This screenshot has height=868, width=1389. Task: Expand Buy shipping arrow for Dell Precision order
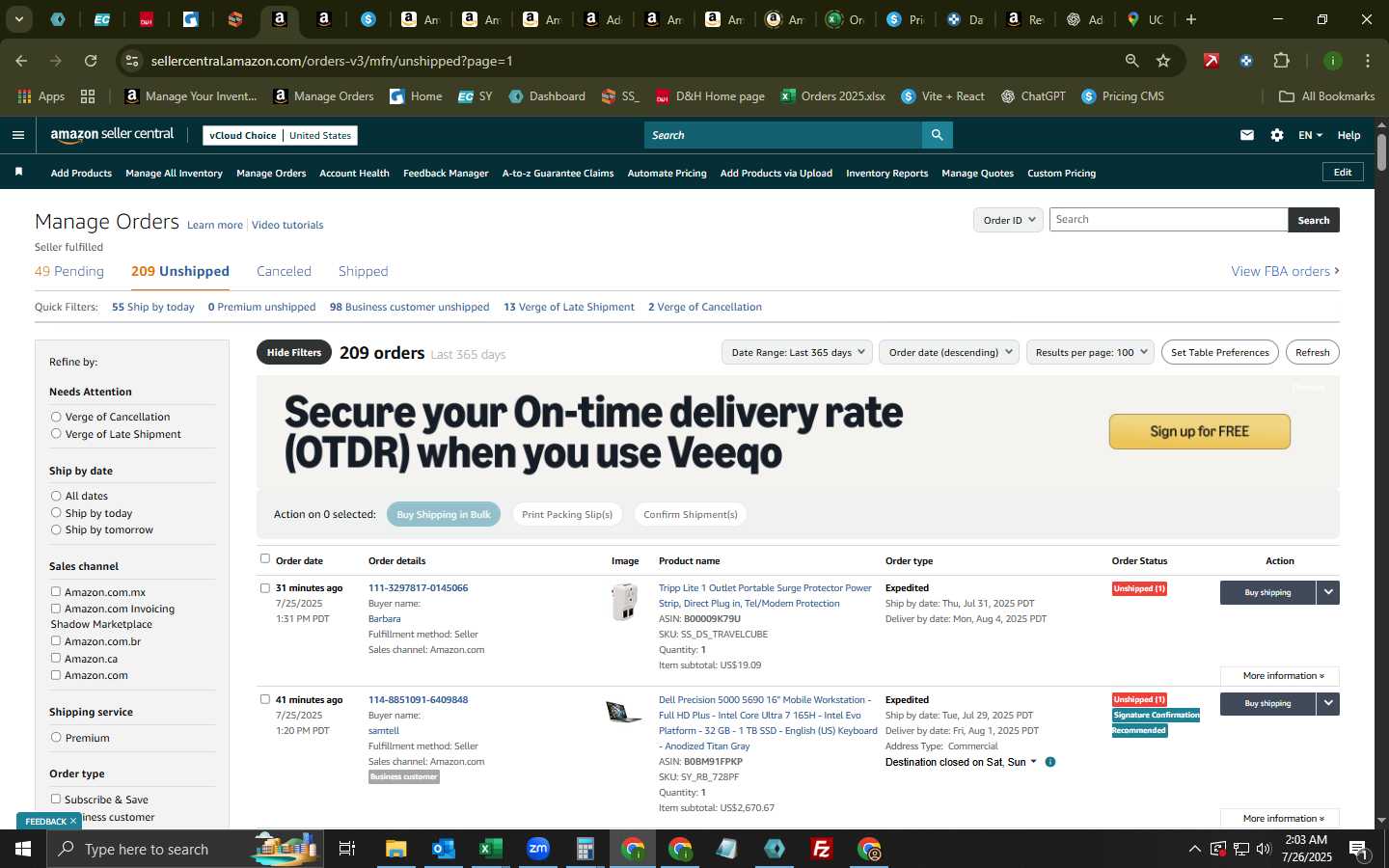1328,704
